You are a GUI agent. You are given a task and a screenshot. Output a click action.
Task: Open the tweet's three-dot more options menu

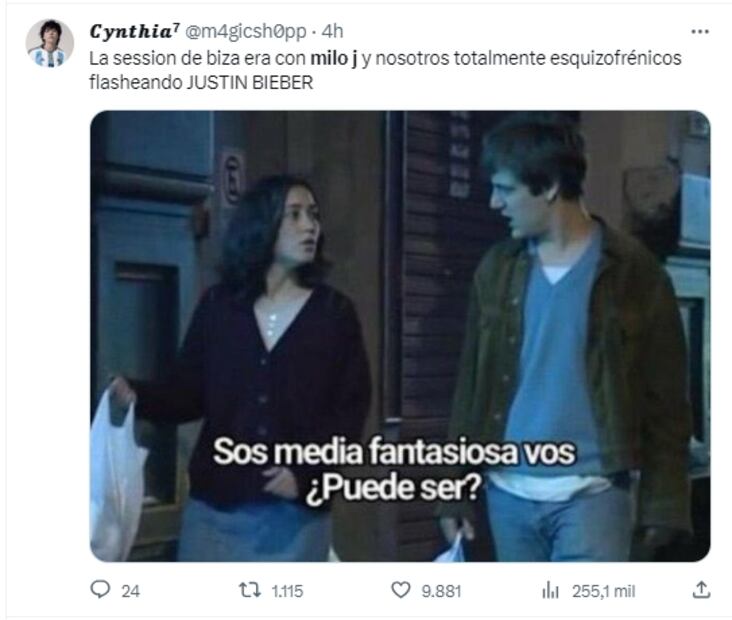coord(700,32)
